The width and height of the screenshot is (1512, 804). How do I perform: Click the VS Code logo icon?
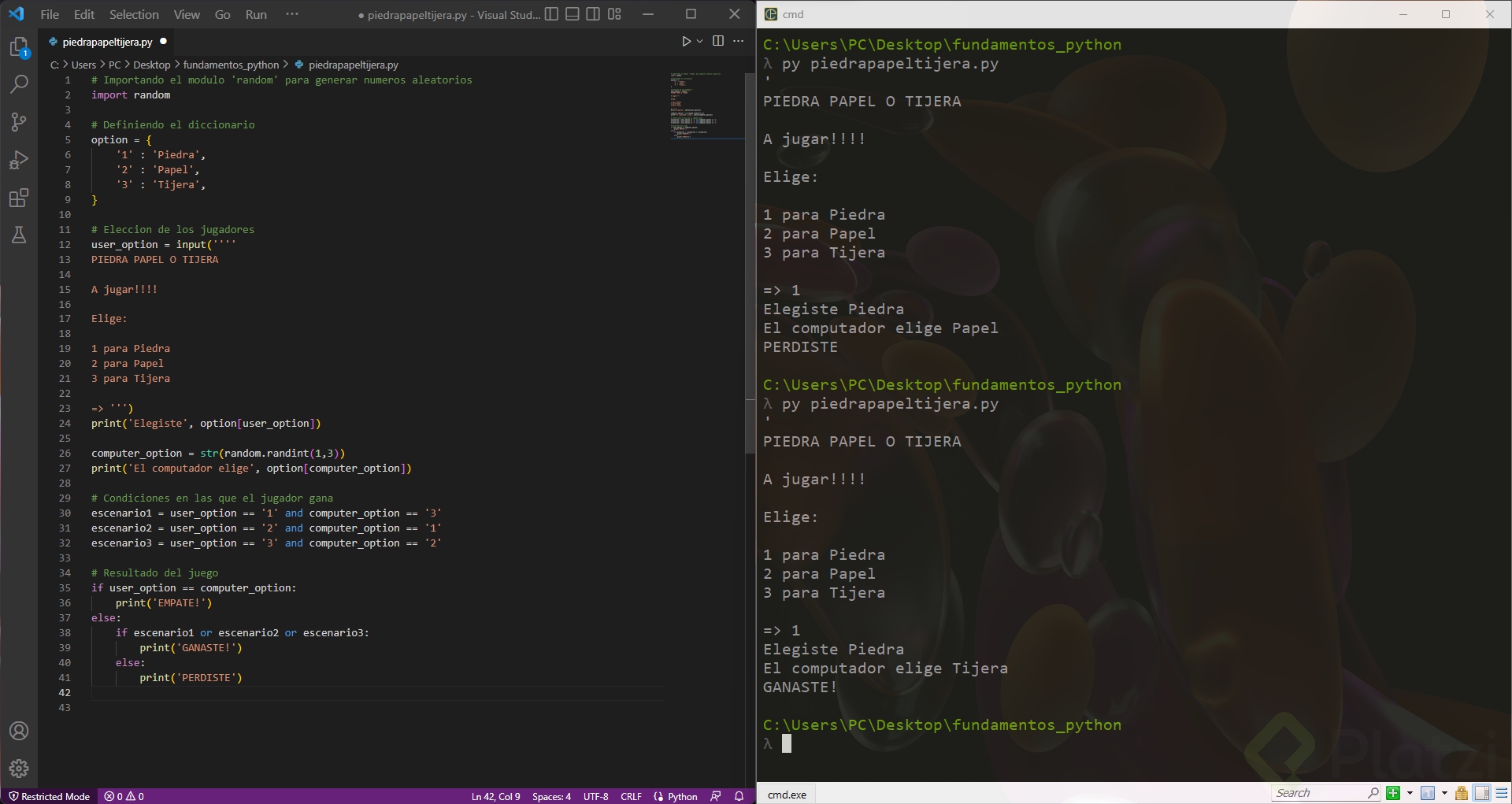(x=17, y=14)
